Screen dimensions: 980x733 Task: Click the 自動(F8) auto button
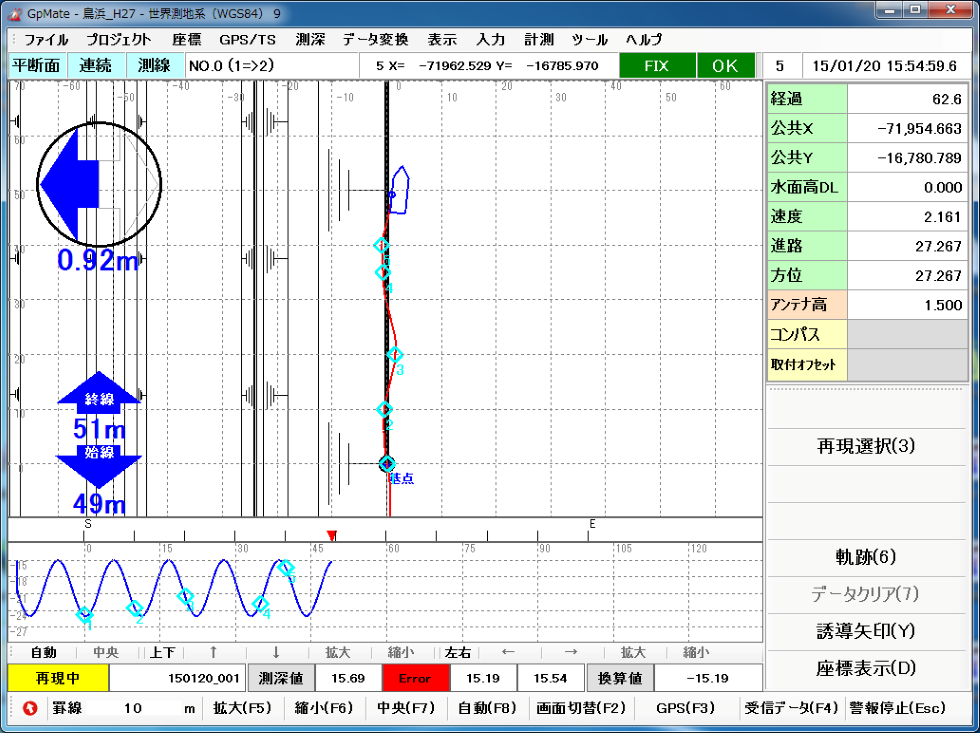tap(488, 708)
